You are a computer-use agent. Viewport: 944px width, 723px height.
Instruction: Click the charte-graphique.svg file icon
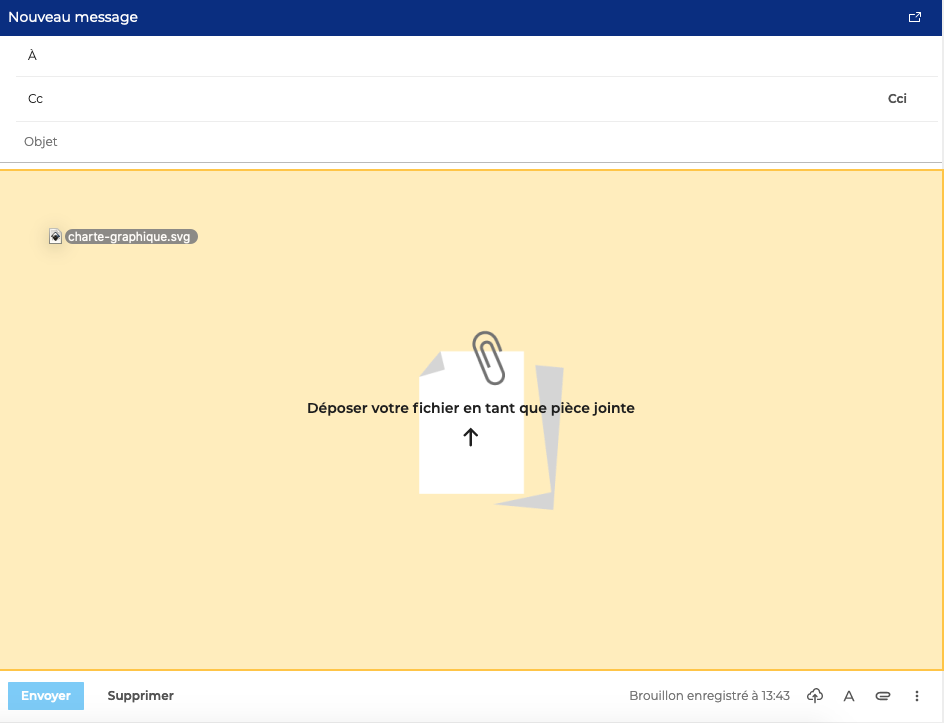[x=55, y=236]
